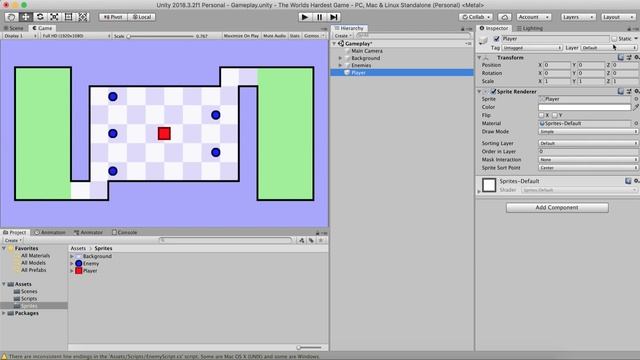Open the Layers dropdown in toolbar

tap(578, 17)
